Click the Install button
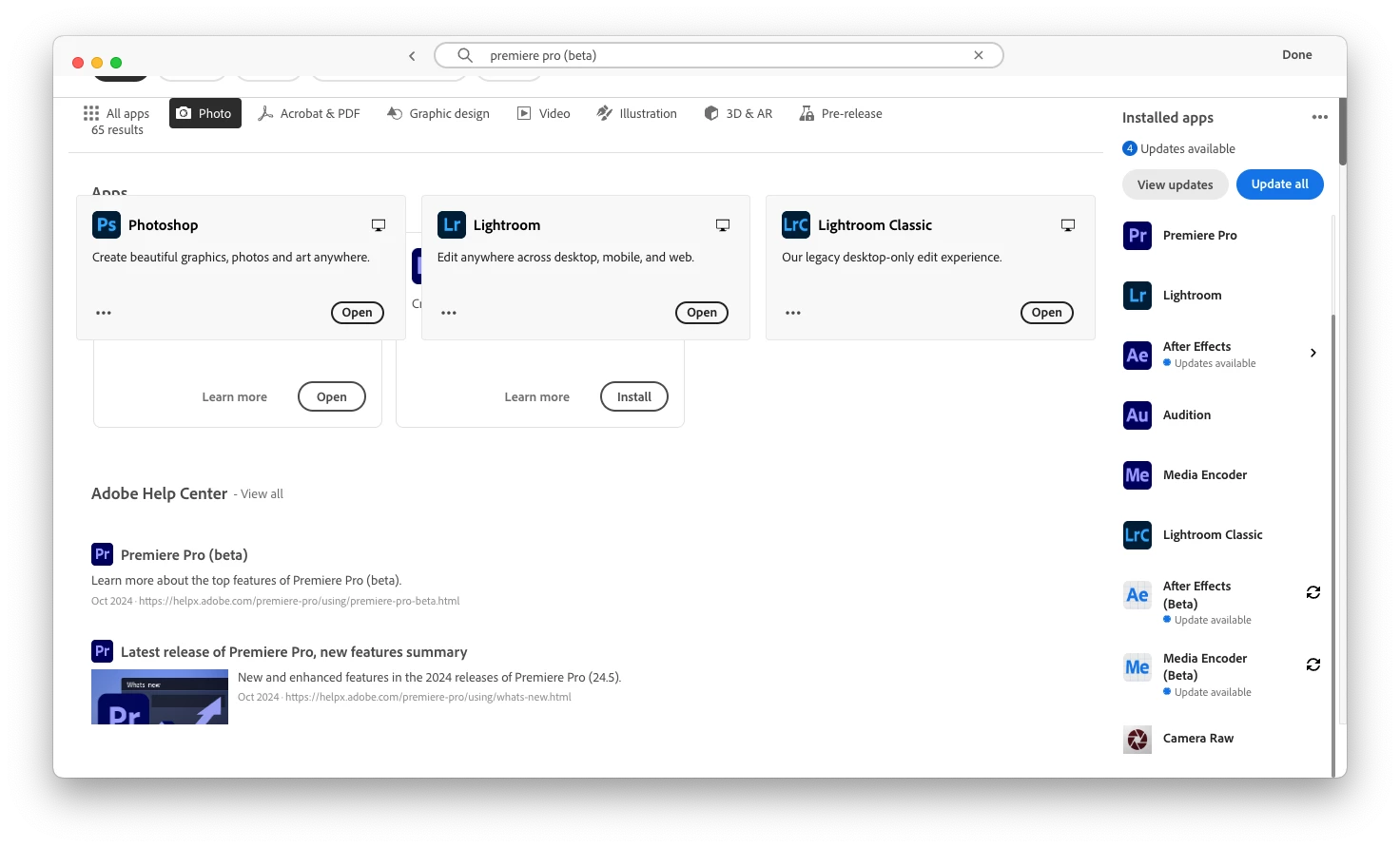The height and width of the screenshot is (848, 1400). pyautogui.click(x=634, y=396)
